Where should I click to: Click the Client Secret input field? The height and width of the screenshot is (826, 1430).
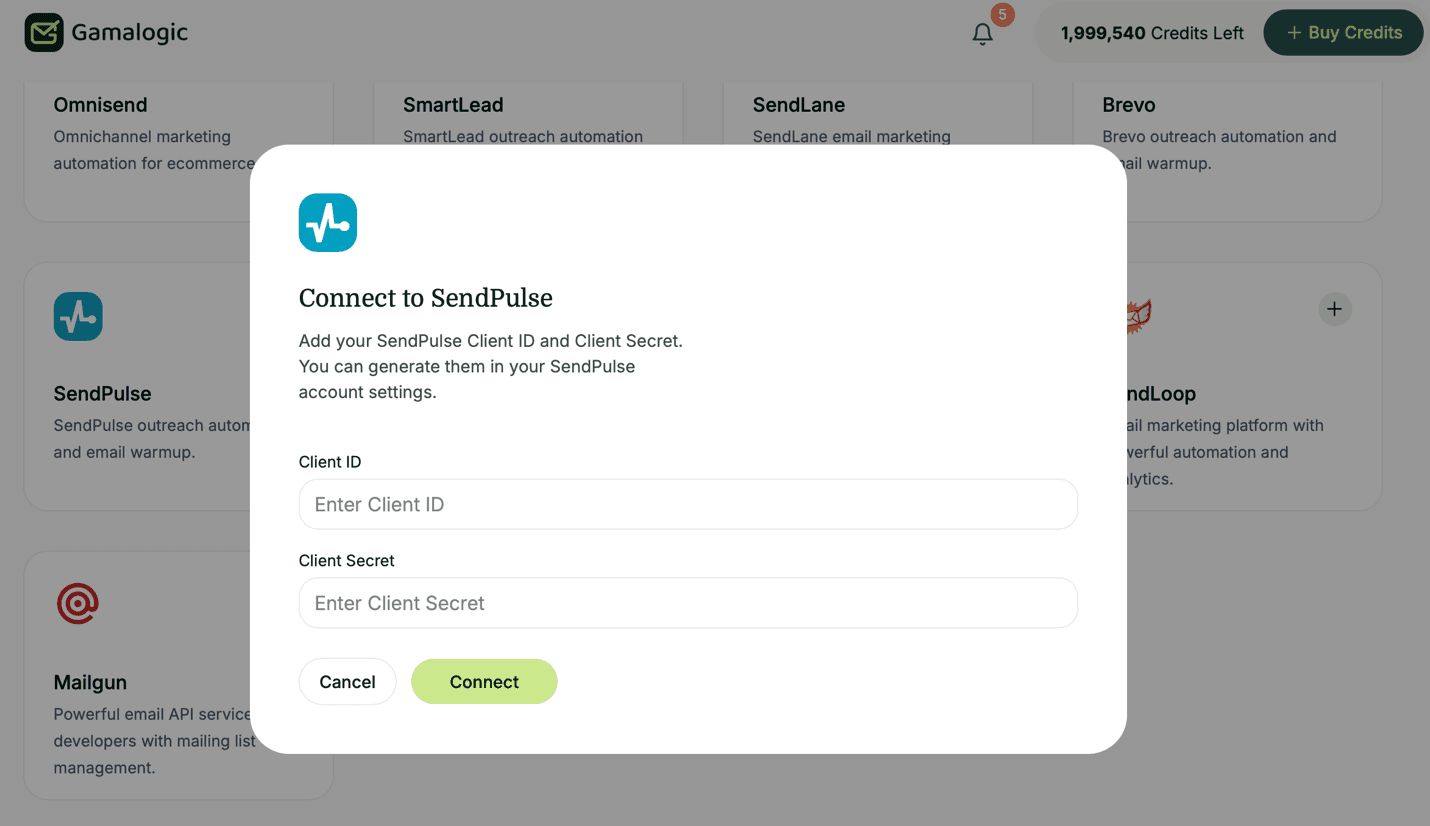pos(688,603)
